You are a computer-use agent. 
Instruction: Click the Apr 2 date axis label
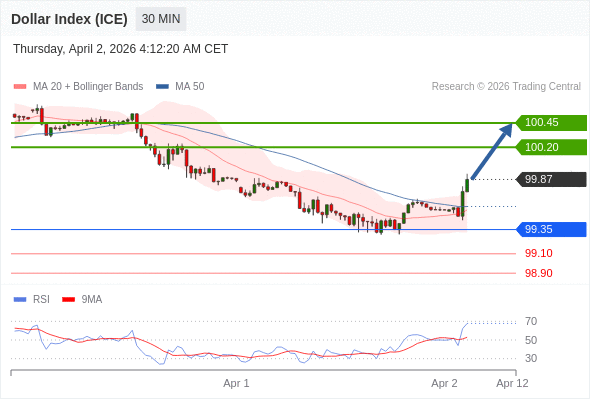point(444,383)
